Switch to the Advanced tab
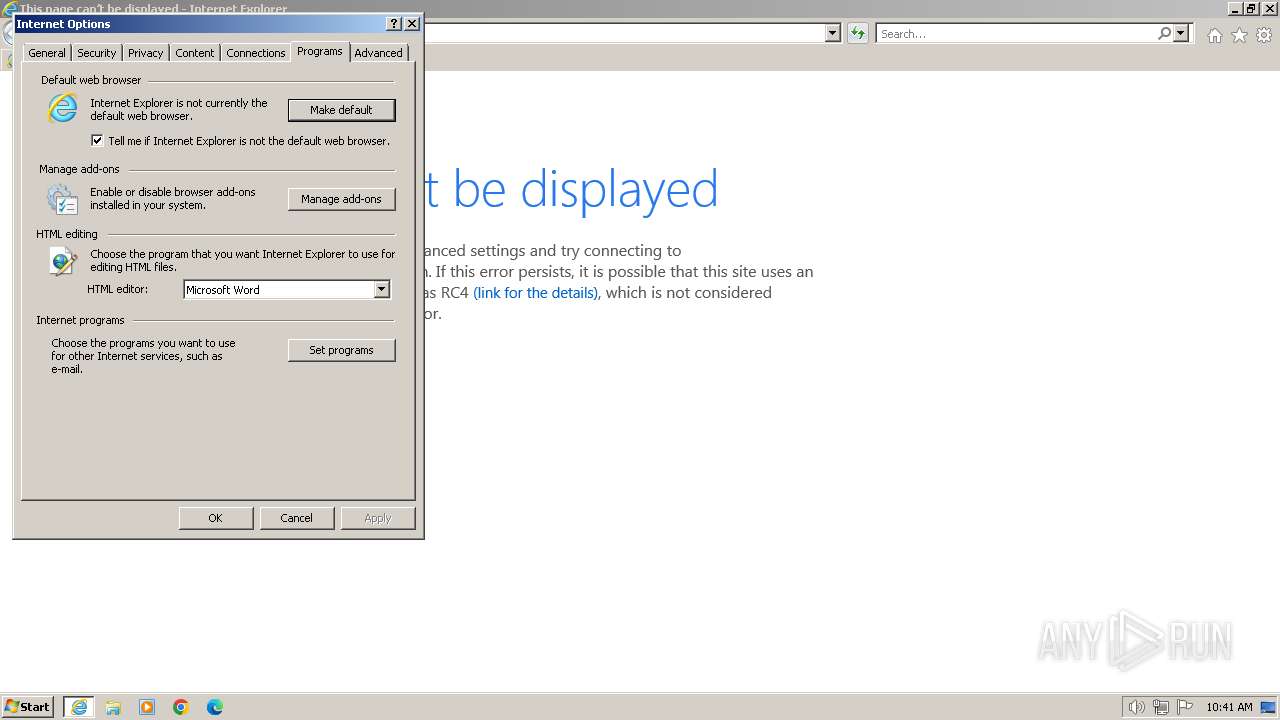The width and height of the screenshot is (1280, 720). tap(379, 53)
